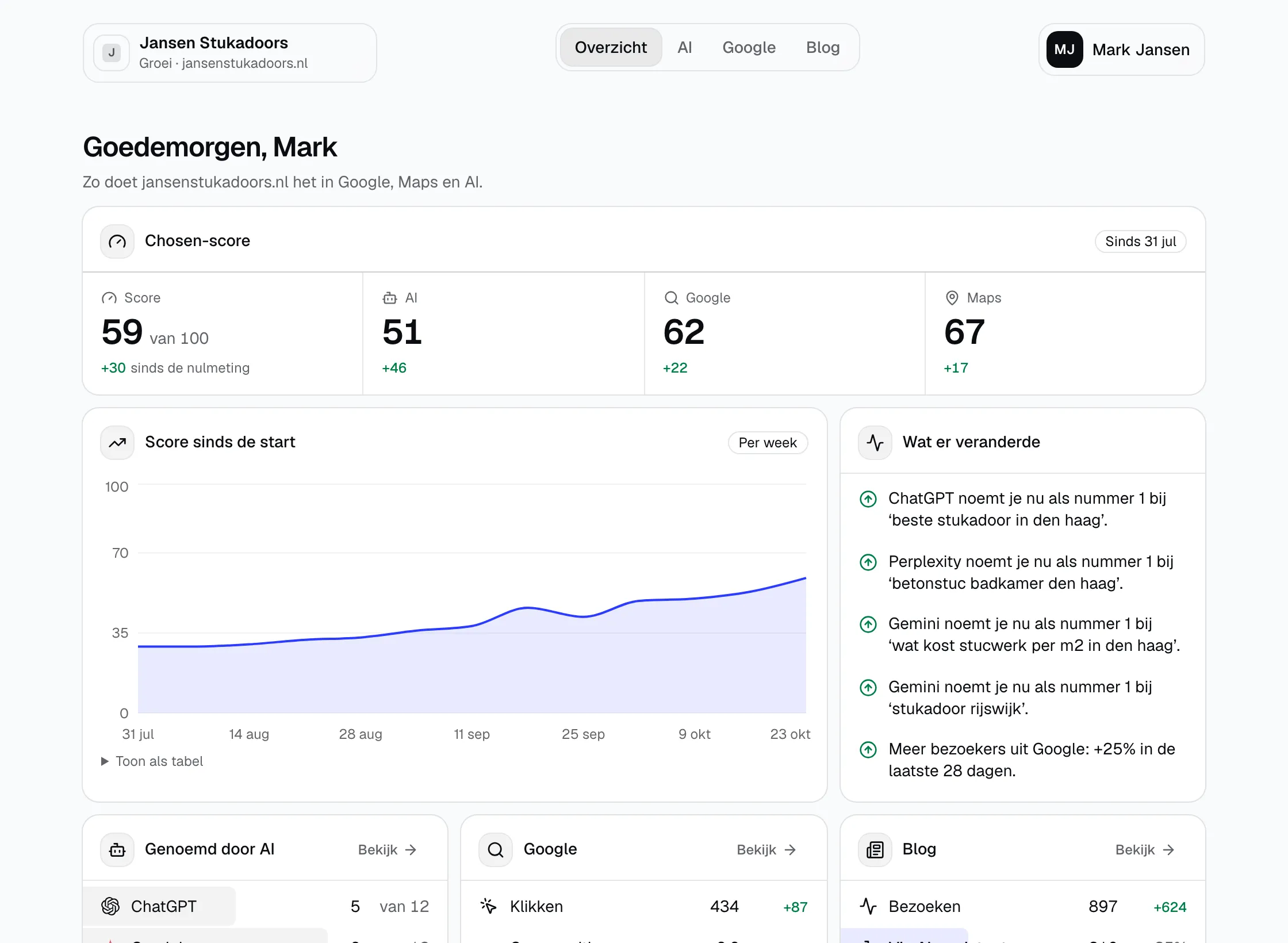Click the ChatGPT row label

[163, 906]
